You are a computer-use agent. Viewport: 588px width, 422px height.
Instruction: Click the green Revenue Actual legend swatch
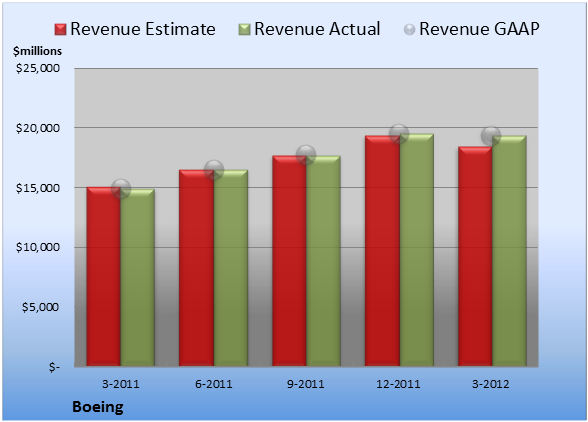(244, 30)
